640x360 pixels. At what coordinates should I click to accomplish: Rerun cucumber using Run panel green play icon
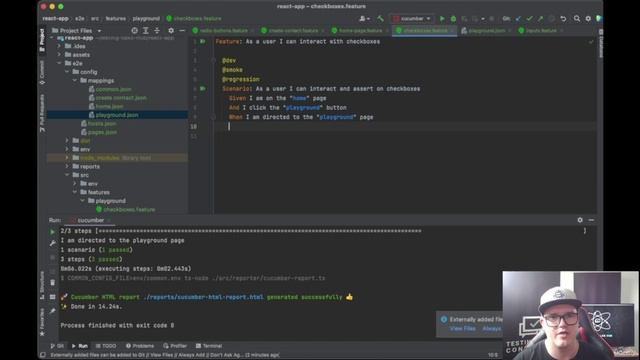click(x=52, y=231)
